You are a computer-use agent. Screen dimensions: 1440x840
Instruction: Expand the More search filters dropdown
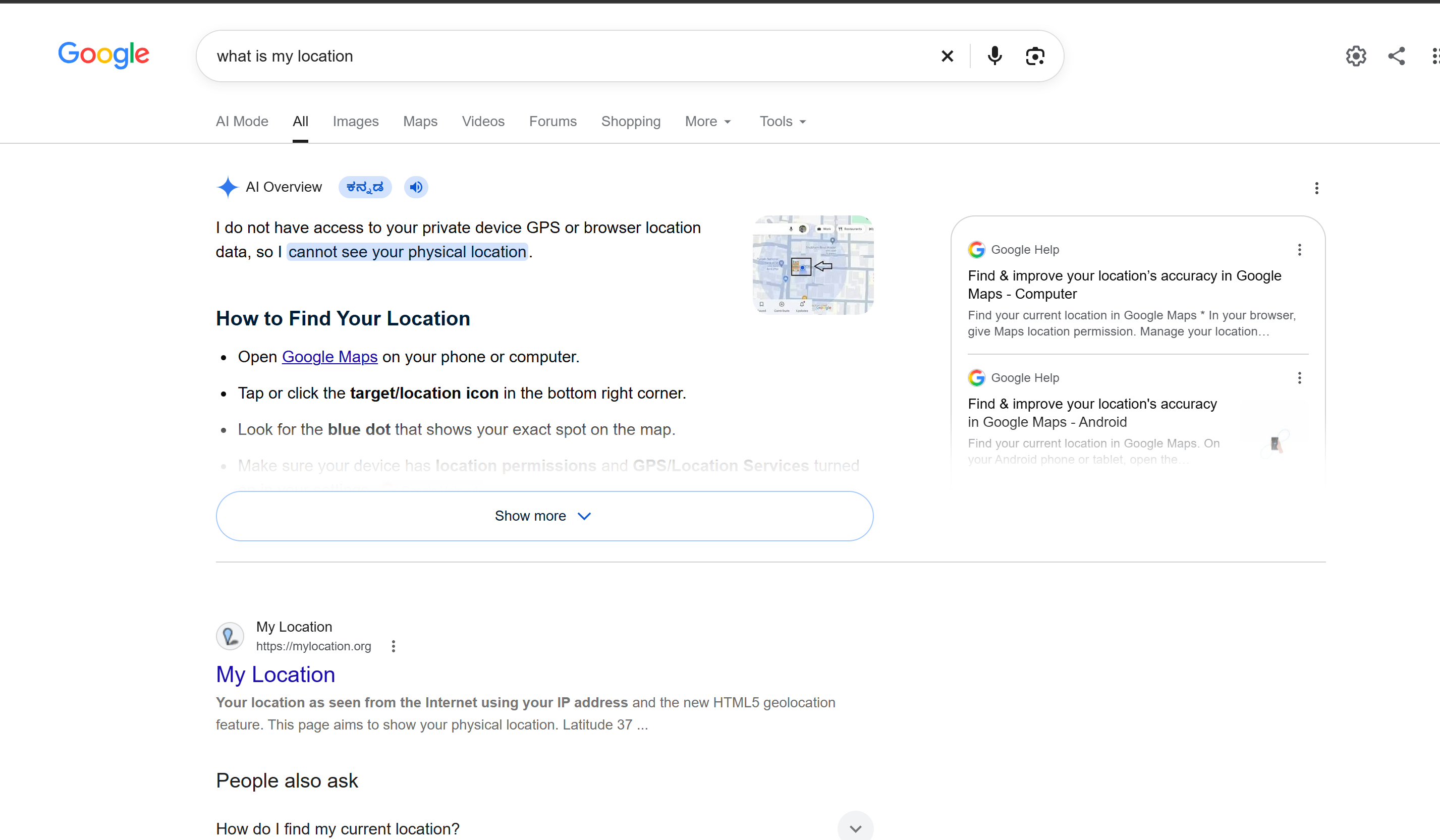tap(708, 121)
